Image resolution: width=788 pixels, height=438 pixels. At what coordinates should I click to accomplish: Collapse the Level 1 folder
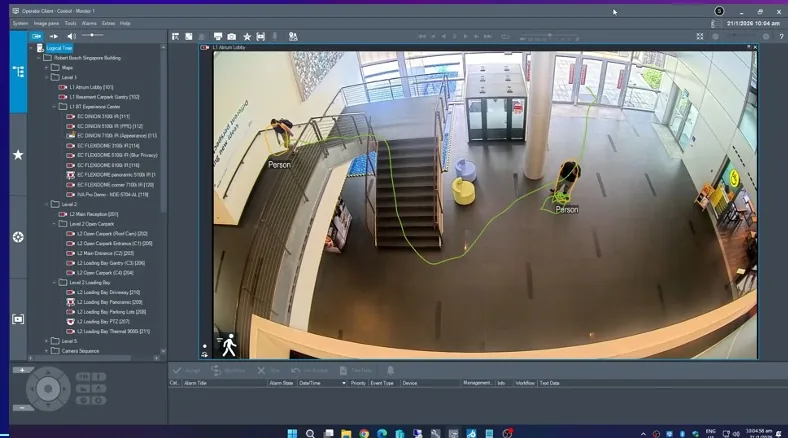click(x=47, y=77)
